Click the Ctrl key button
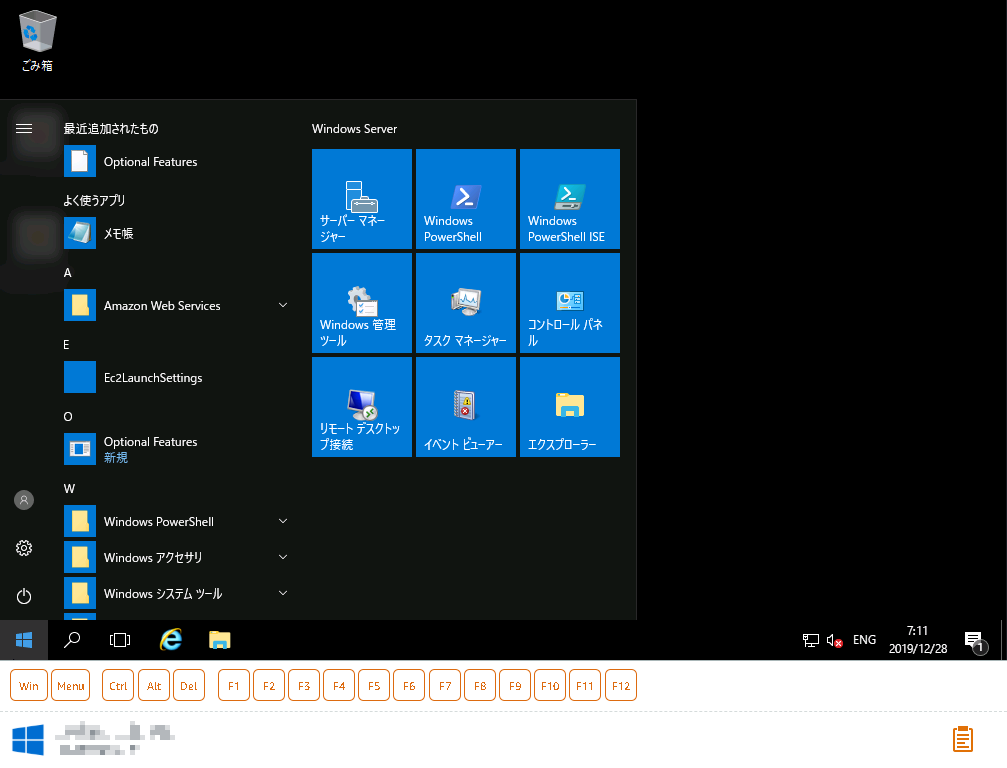The width and height of the screenshot is (1007, 768). [x=118, y=686]
